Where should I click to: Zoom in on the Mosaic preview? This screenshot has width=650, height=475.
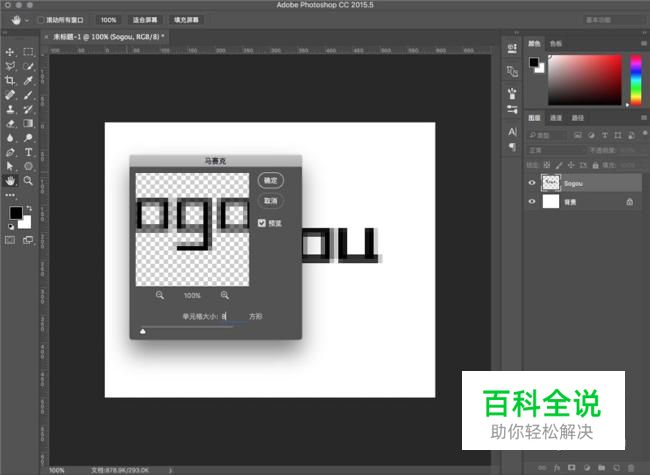click(x=225, y=295)
